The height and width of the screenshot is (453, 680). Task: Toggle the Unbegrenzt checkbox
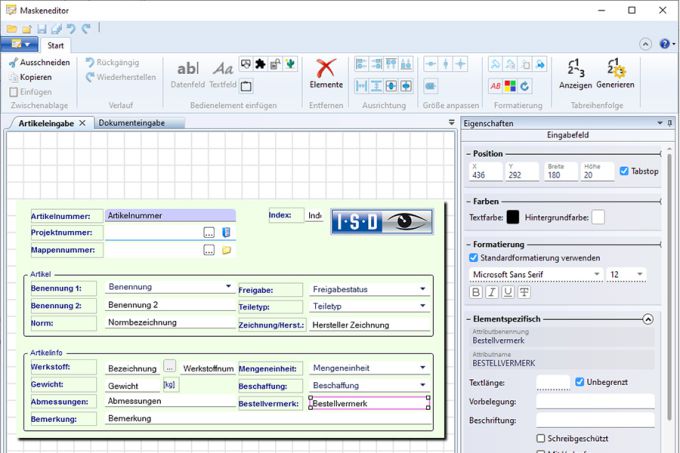(x=581, y=382)
